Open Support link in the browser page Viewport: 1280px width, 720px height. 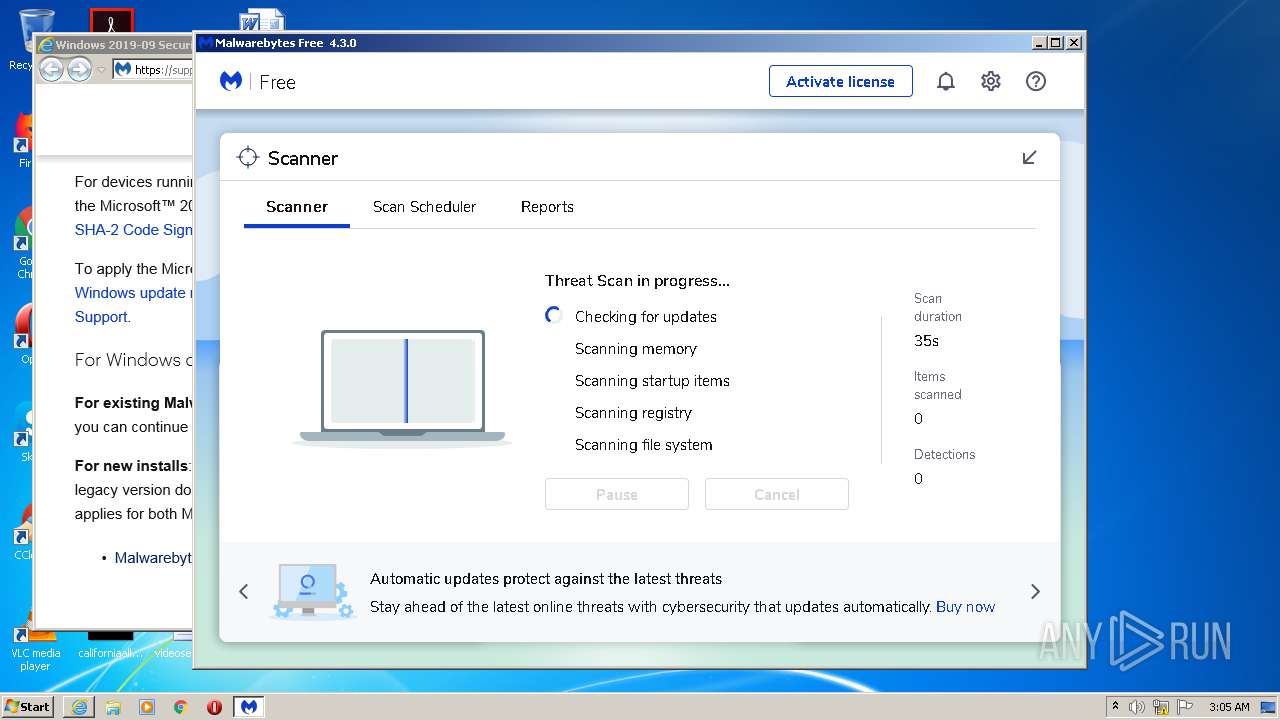click(x=101, y=317)
